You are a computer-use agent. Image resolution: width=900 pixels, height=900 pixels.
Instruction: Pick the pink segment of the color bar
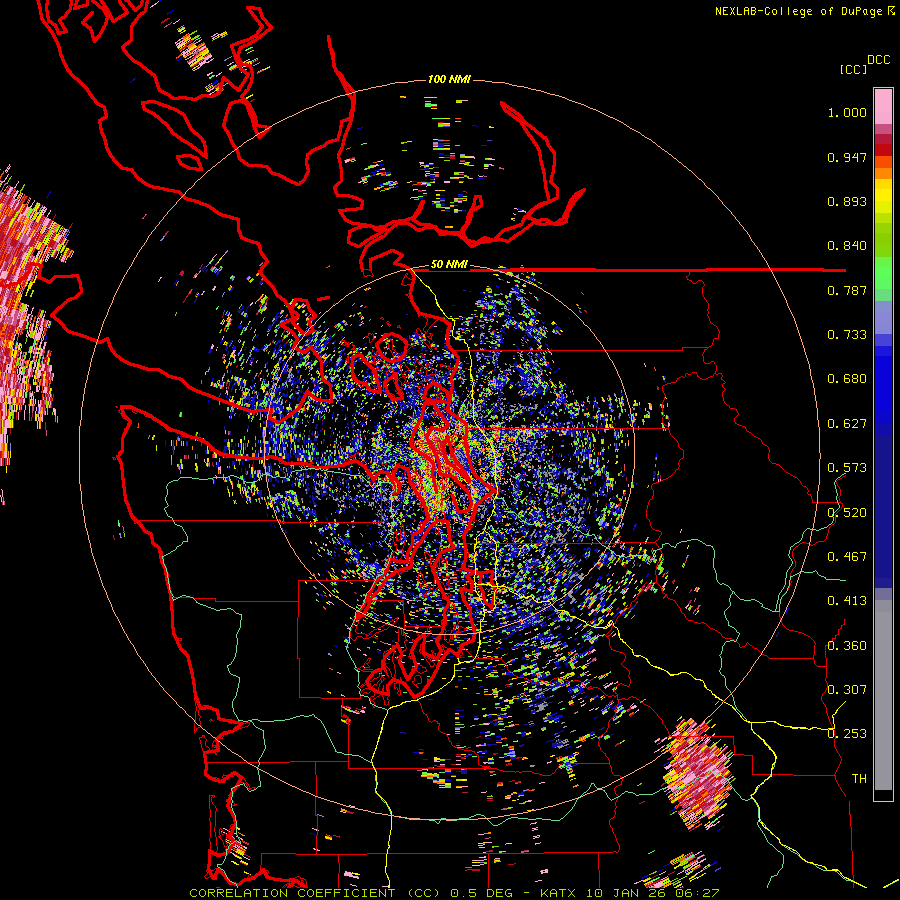(883, 107)
